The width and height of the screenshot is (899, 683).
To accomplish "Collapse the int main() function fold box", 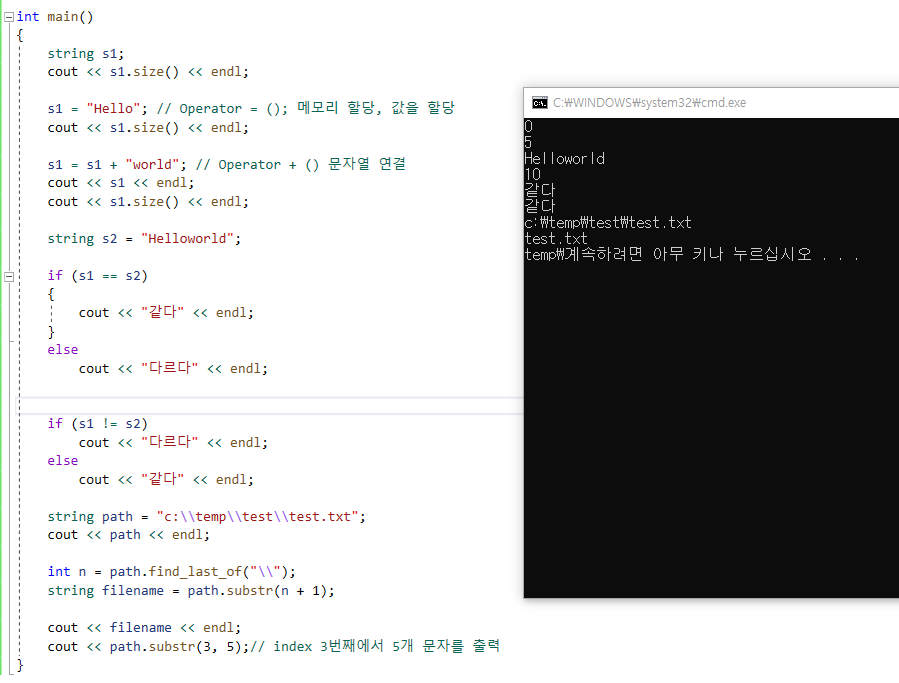I will tap(8, 16).
